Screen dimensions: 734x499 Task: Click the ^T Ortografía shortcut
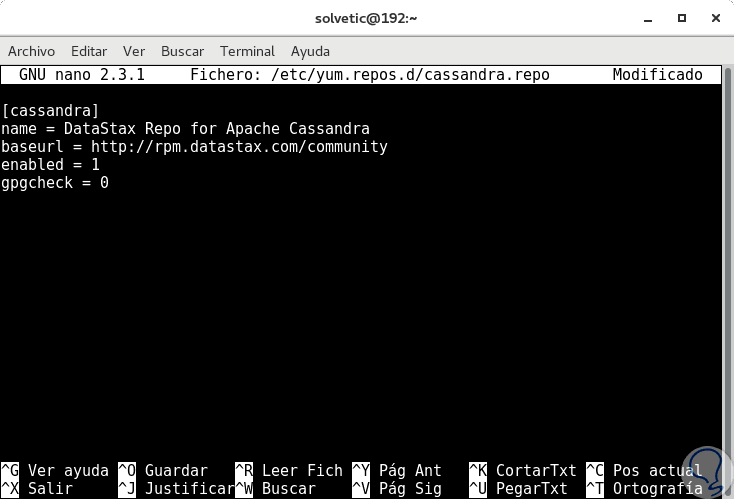point(644,489)
